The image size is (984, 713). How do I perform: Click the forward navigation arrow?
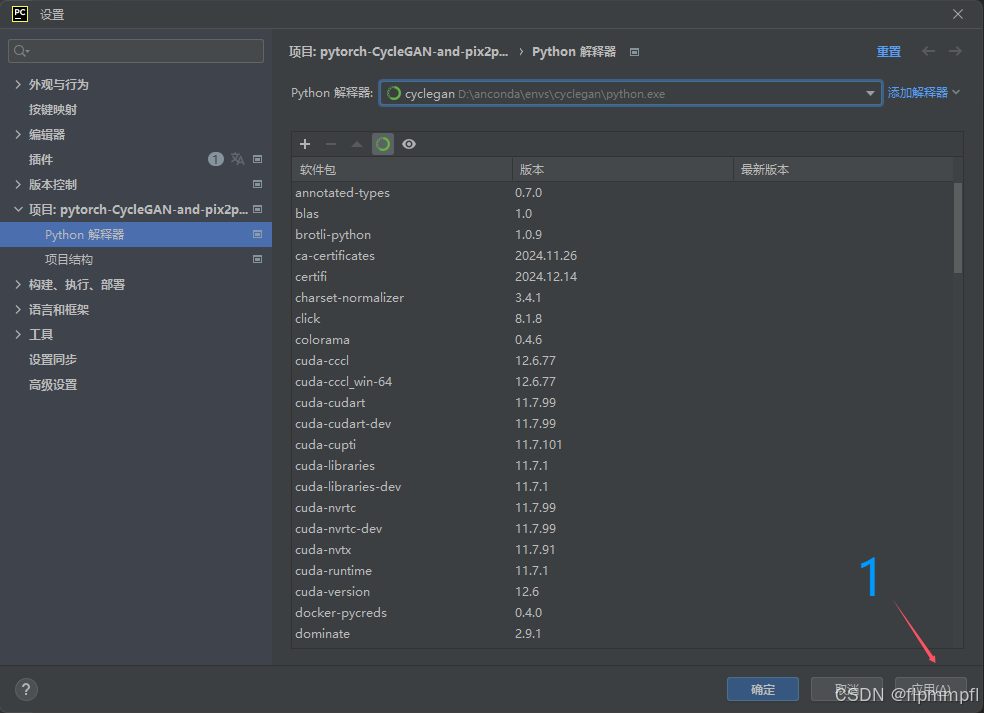click(955, 51)
